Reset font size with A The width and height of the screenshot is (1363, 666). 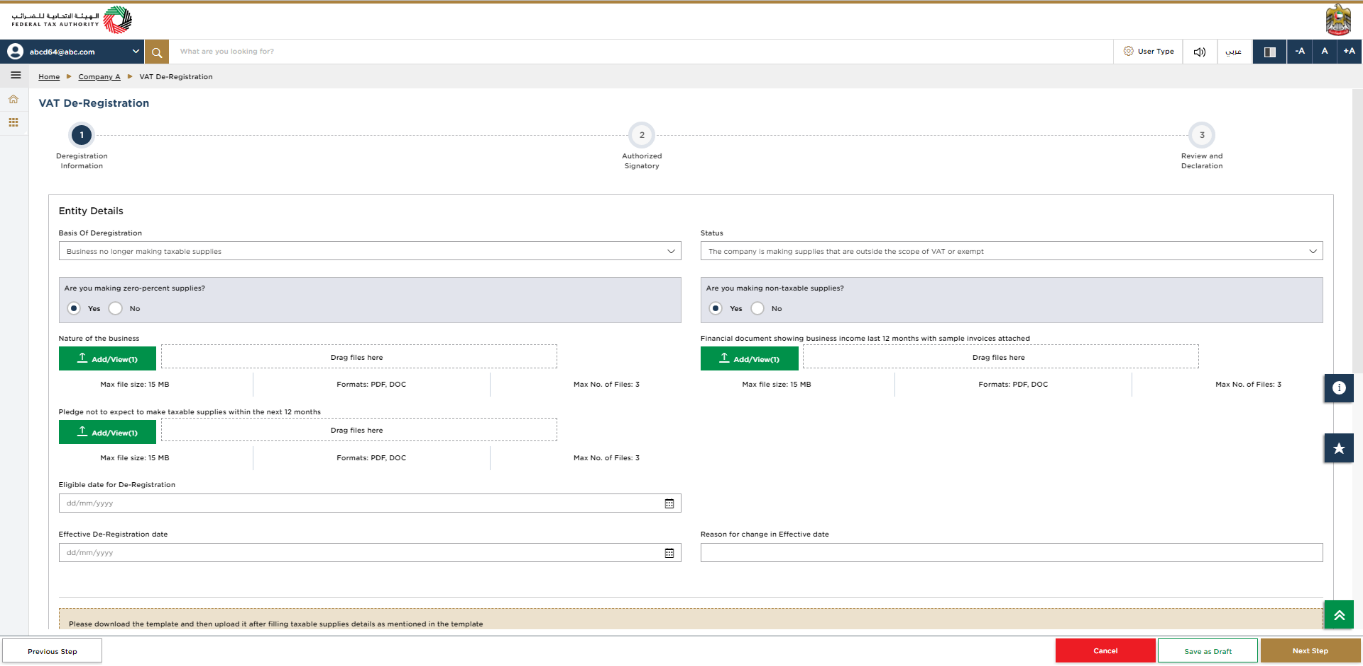pos(1324,51)
